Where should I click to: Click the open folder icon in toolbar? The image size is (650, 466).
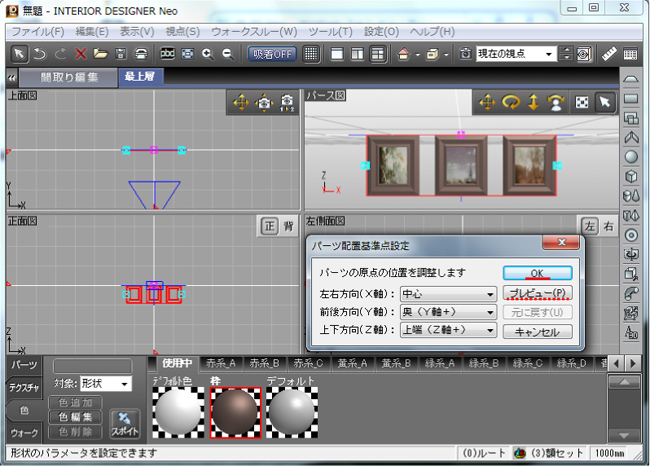click(x=101, y=53)
